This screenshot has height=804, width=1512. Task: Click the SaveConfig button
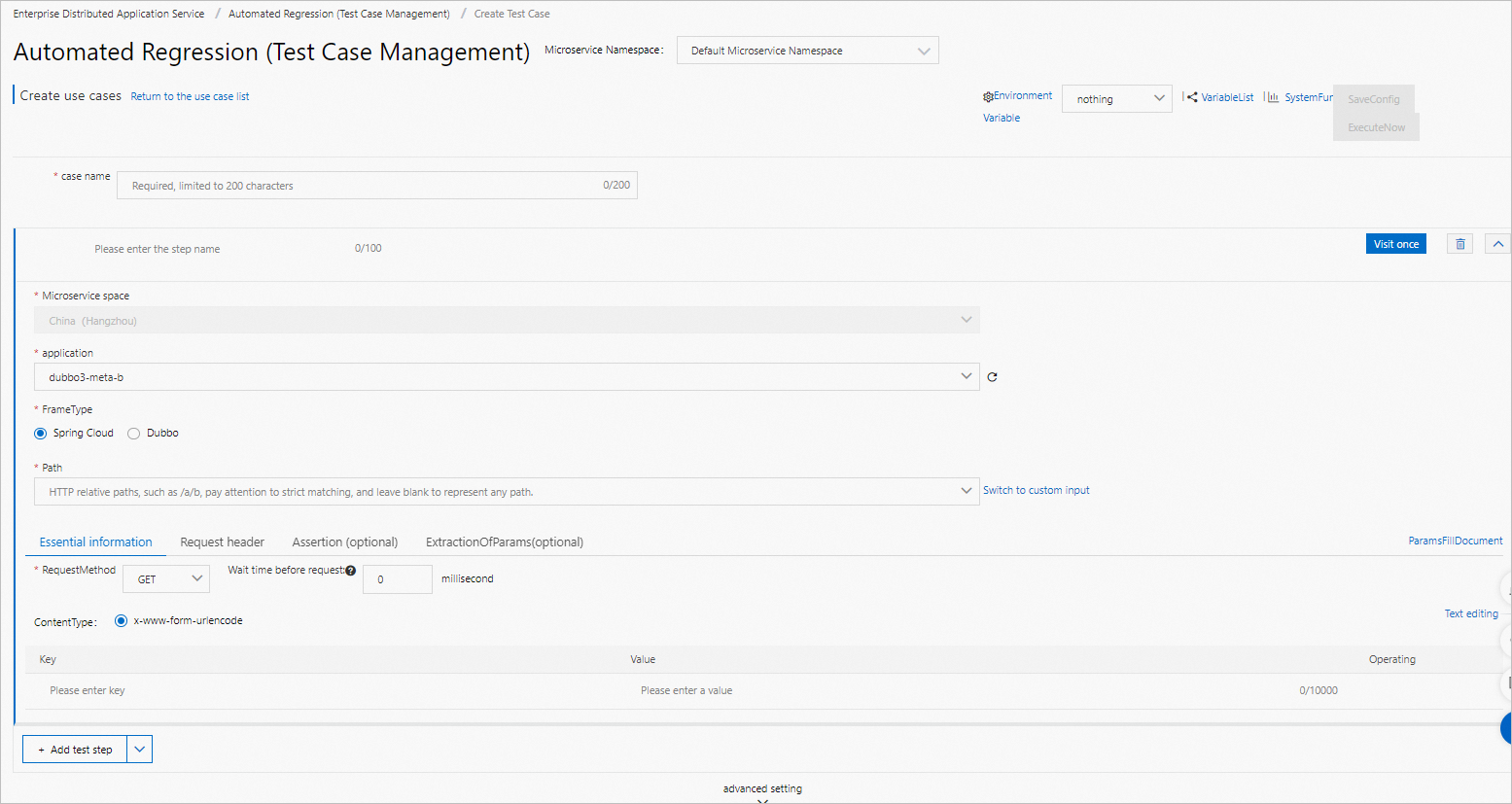(x=1374, y=99)
